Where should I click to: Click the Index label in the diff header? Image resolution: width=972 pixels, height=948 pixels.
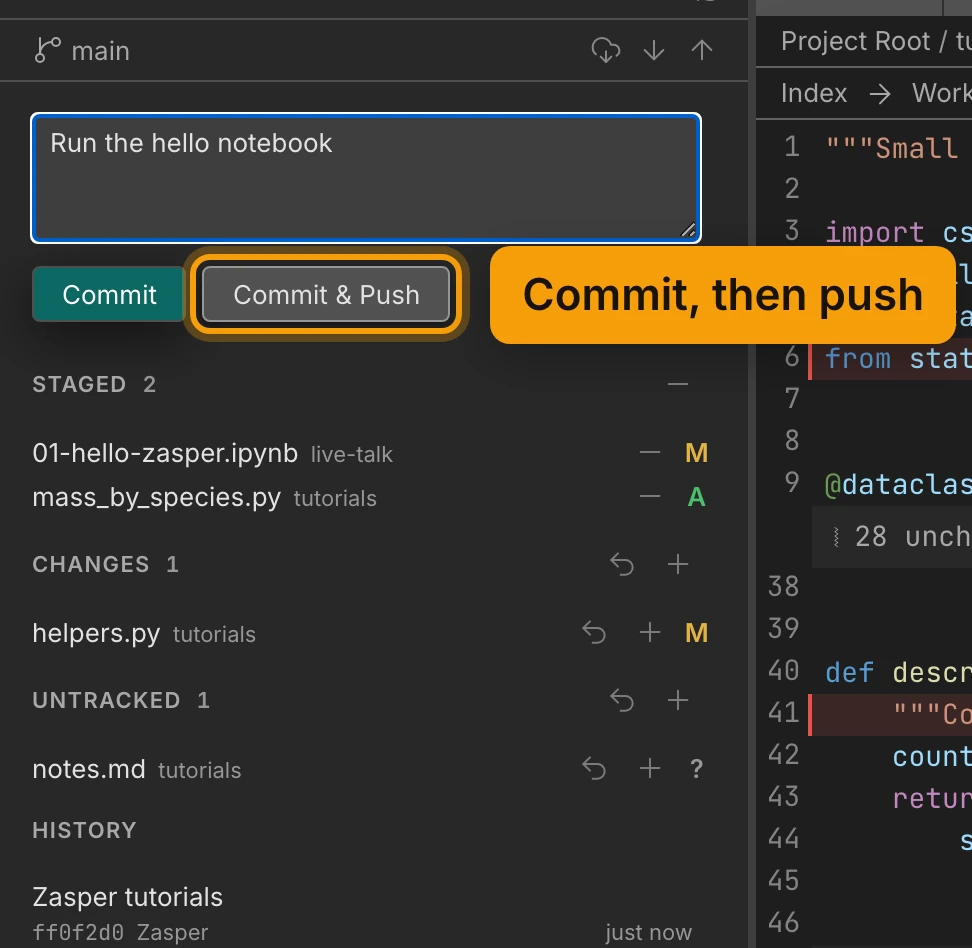click(x=814, y=94)
